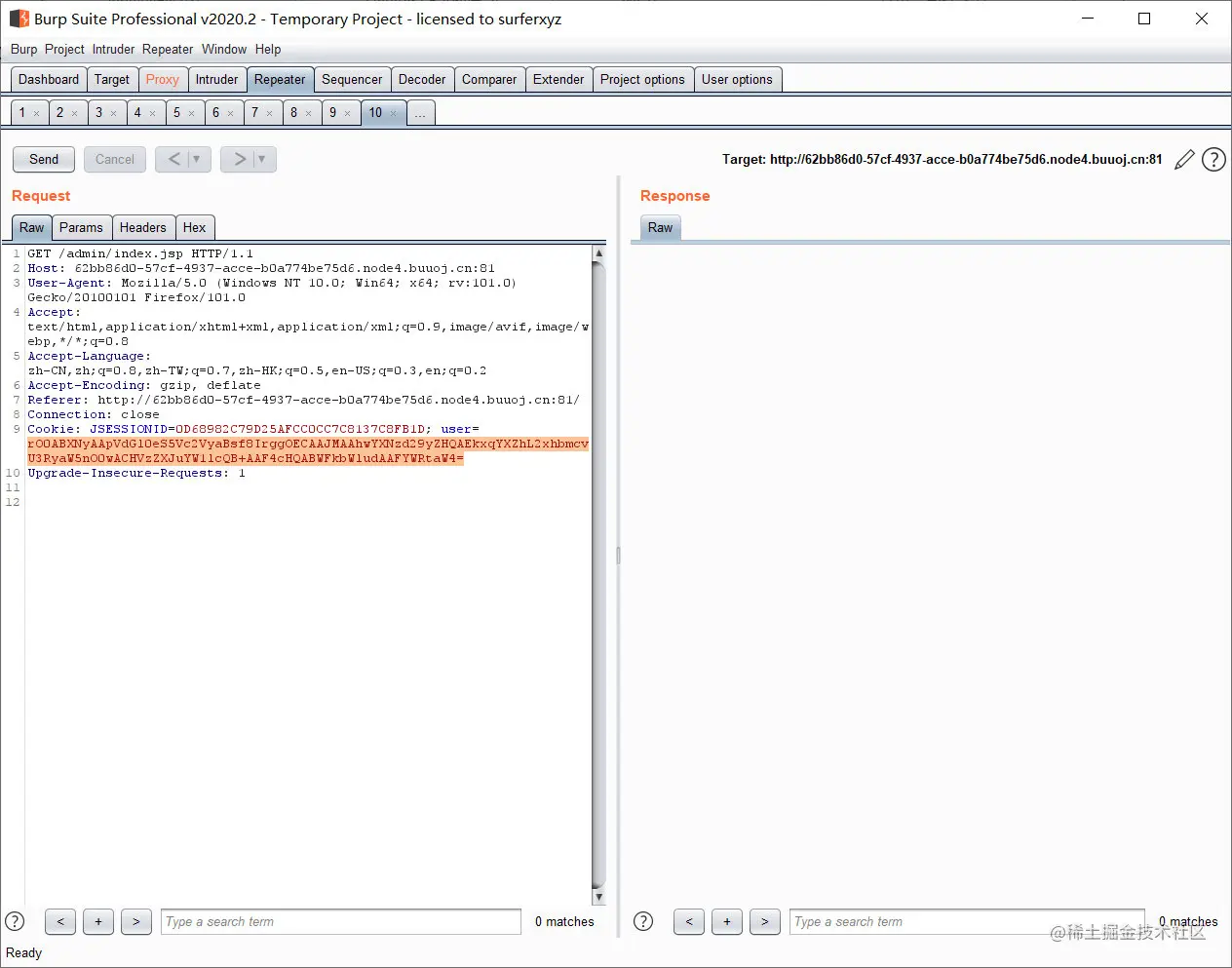
Task: Close Repeater tab 5 with its x
Action: point(191,114)
